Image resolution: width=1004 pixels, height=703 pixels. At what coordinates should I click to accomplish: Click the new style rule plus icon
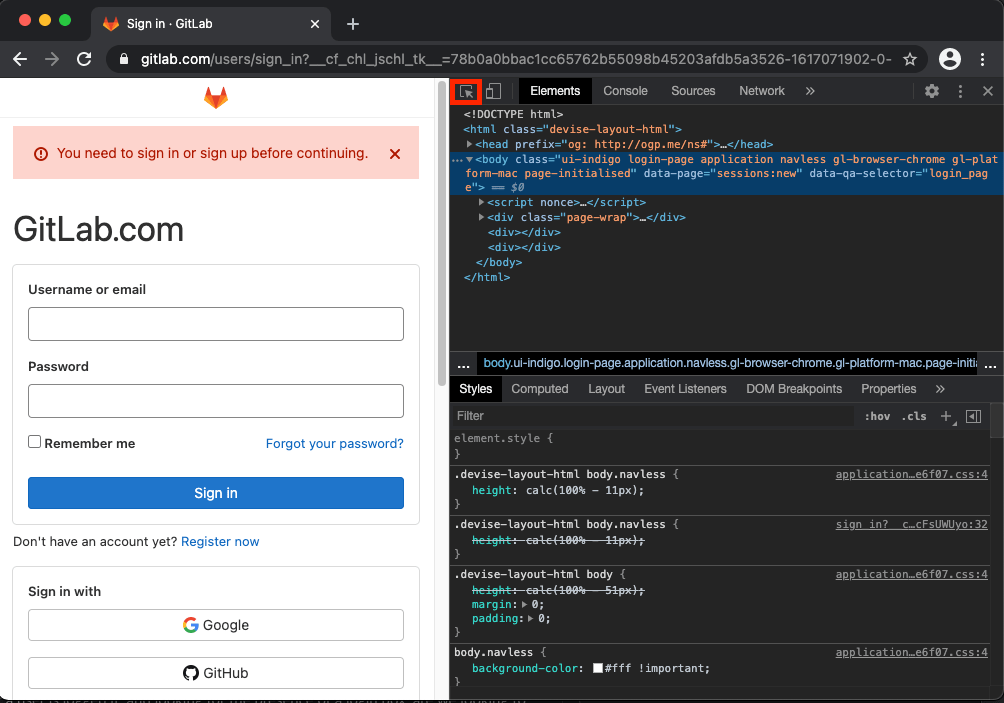click(946, 416)
